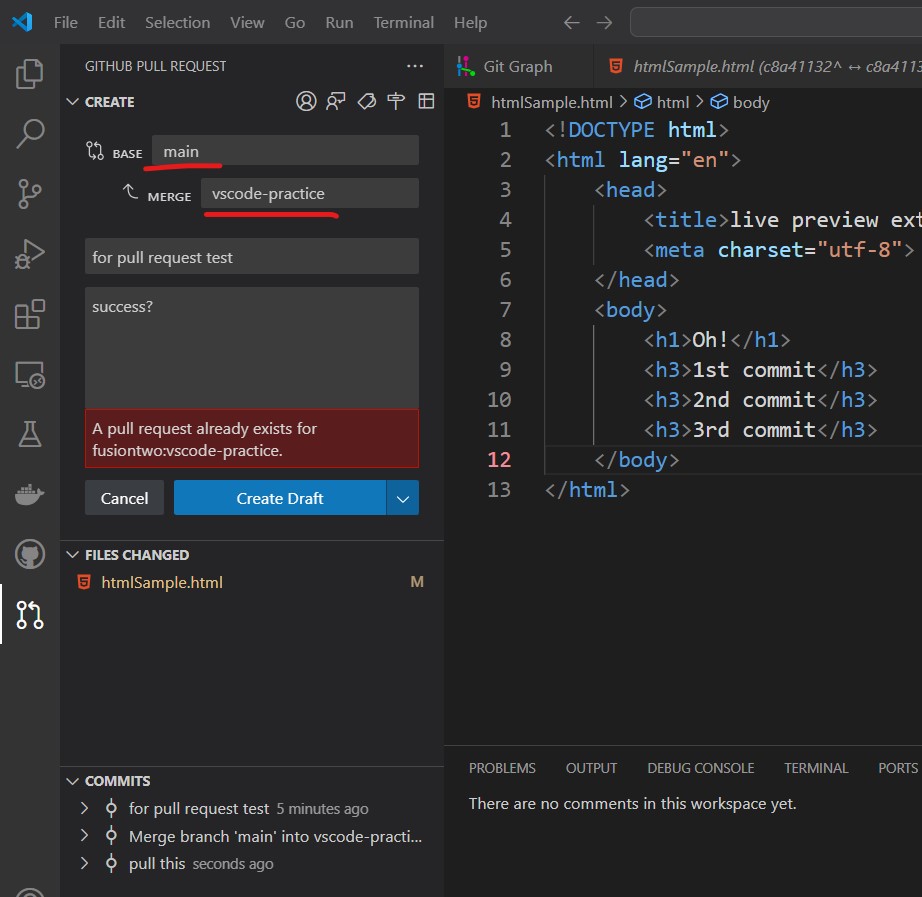Image resolution: width=922 pixels, height=897 pixels.
Task: Open the Source Control view
Action: (29, 194)
